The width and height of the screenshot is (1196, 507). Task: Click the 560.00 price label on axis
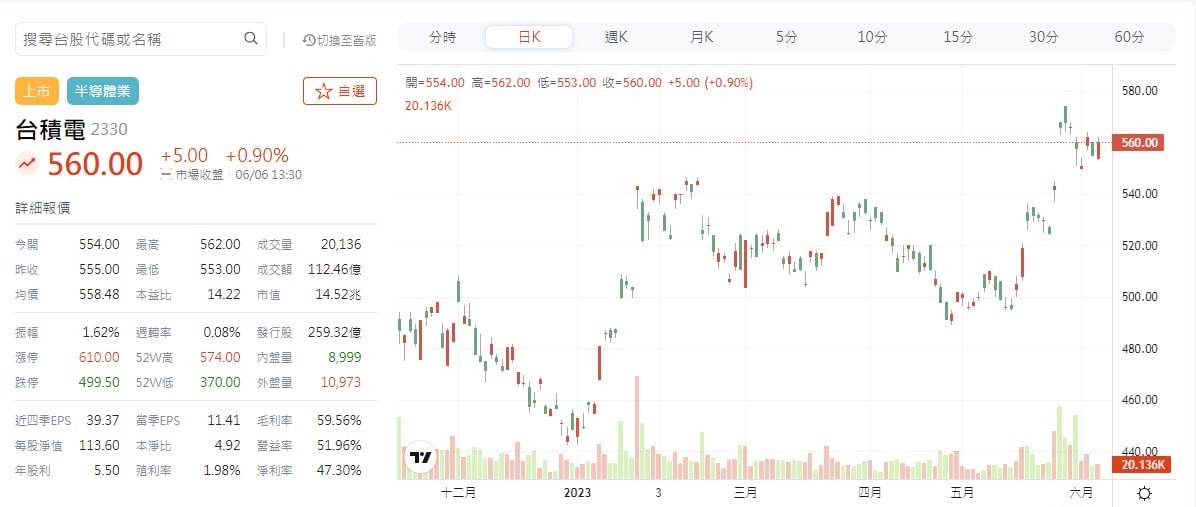click(x=1140, y=143)
